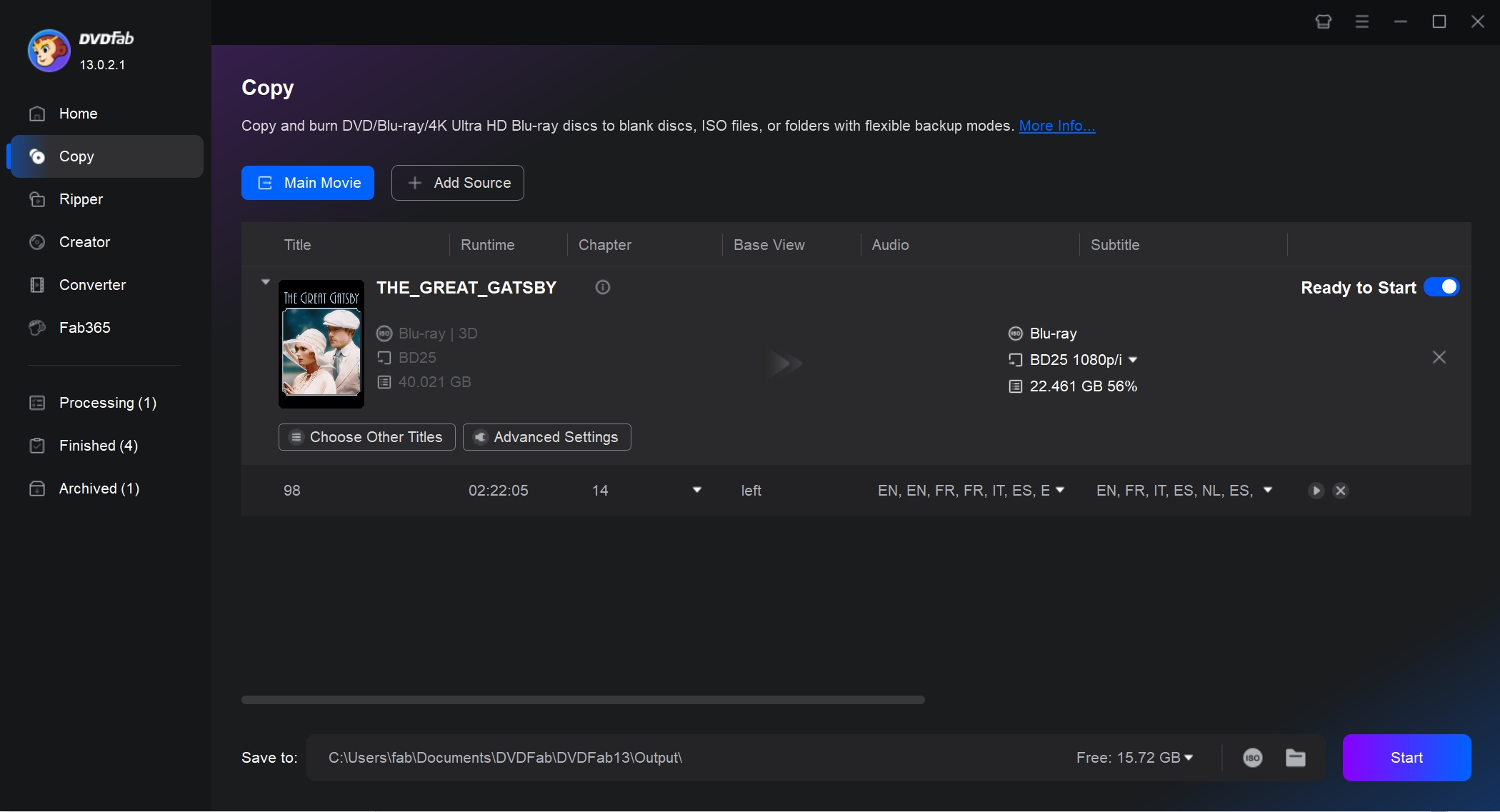
Task: Click the Ripper sidebar icon
Action: (37, 199)
